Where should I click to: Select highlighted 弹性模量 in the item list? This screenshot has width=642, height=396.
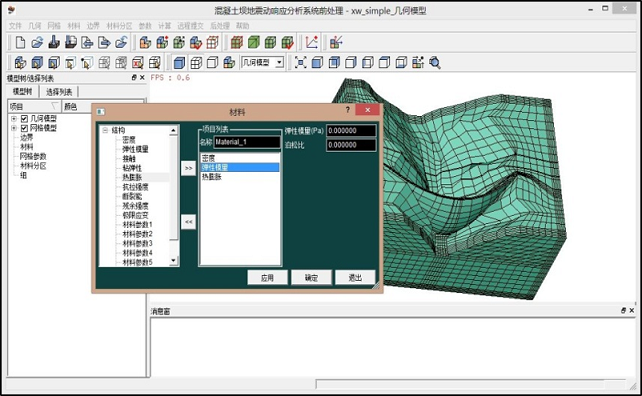240,167
